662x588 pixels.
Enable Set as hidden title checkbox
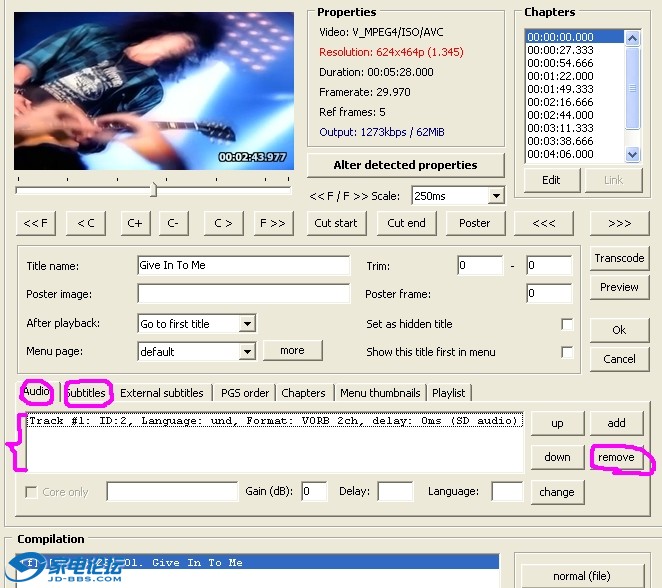pos(567,324)
